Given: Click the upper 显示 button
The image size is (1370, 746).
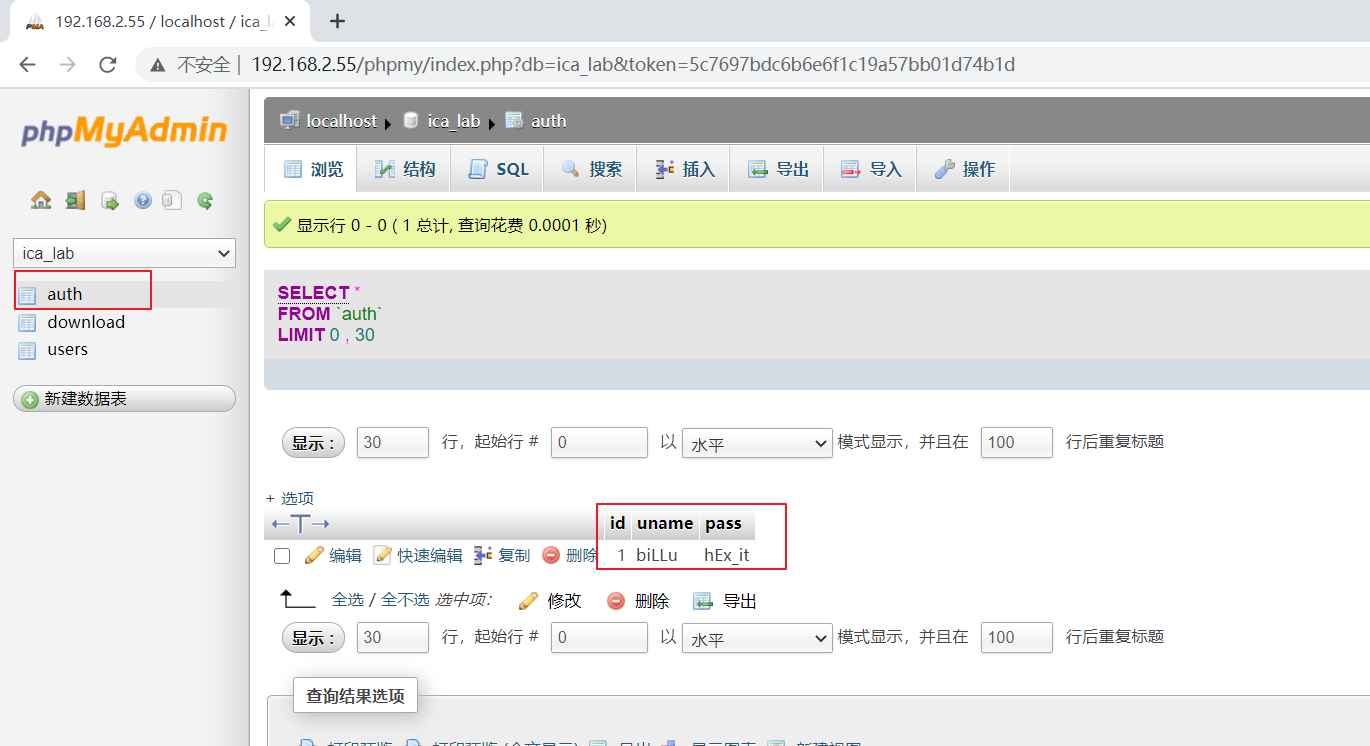Looking at the screenshot, I should point(314,443).
